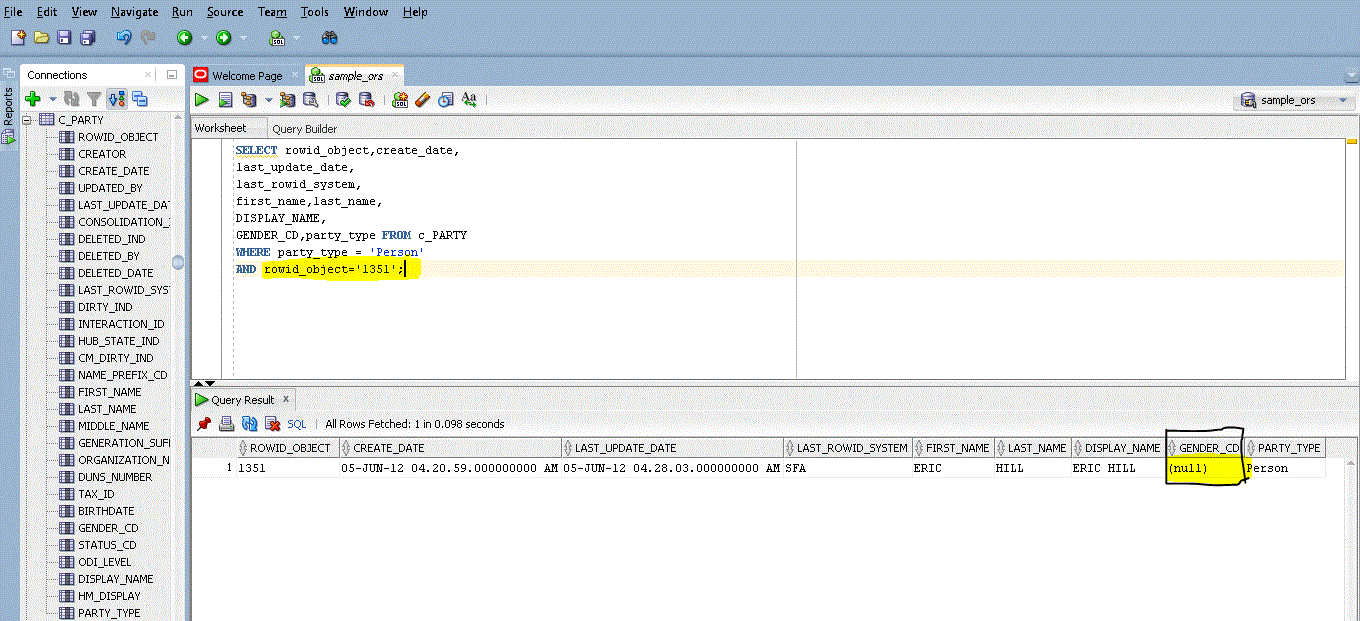The height and width of the screenshot is (621, 1360).
Task: Click the FIRST_NAME column header
Action: click(953, 448)
